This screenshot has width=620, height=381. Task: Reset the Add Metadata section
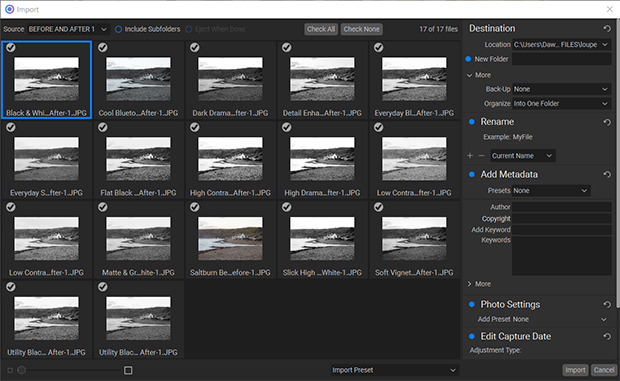[x=607, y=174]
